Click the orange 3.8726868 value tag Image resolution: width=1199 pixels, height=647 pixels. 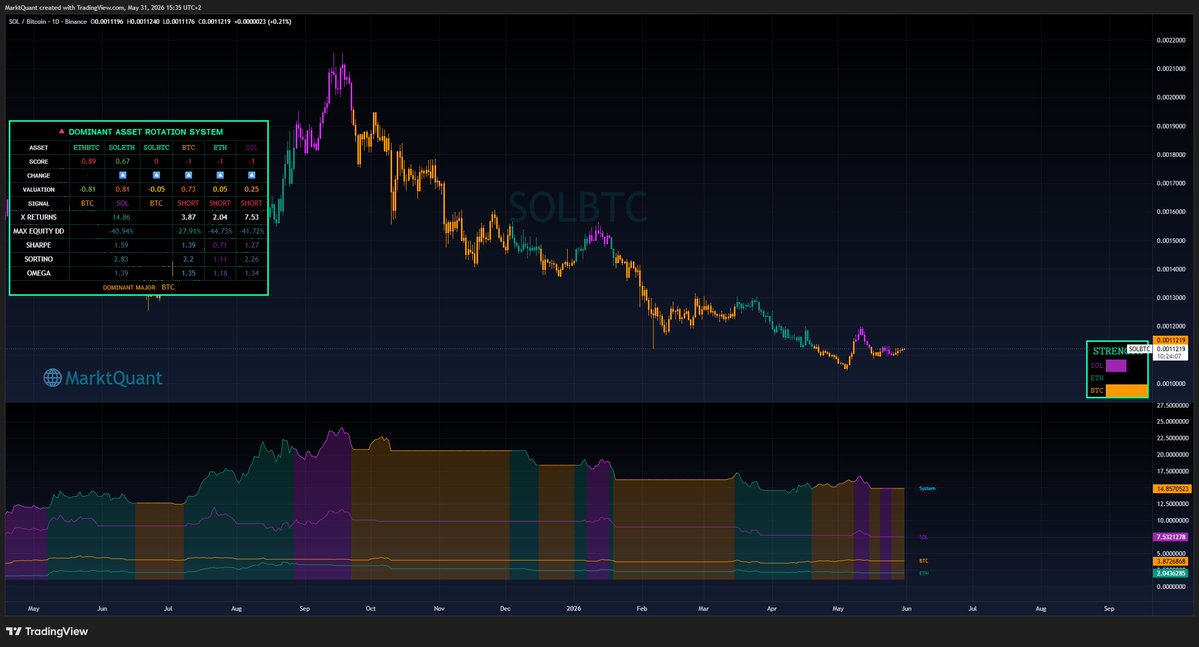pos(1171,561)
